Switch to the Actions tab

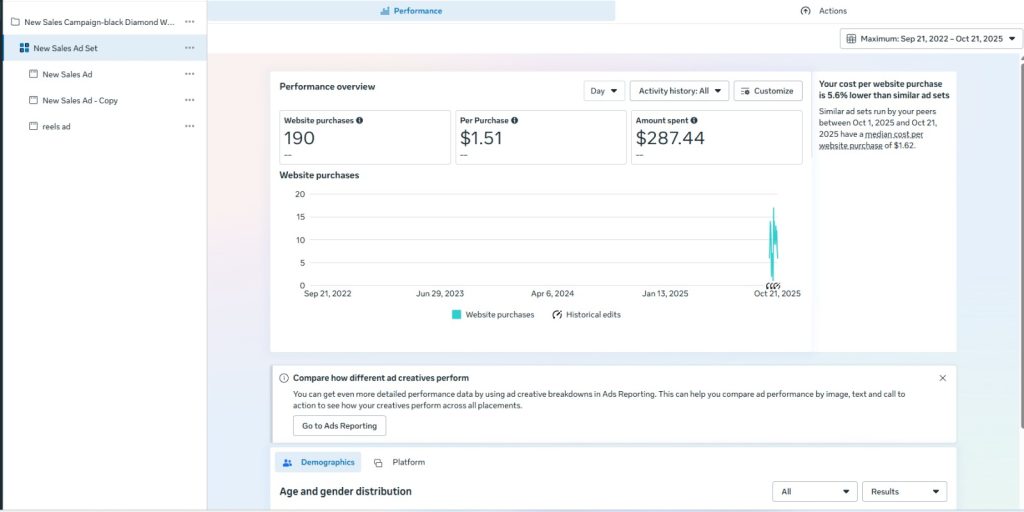(823, 11)
